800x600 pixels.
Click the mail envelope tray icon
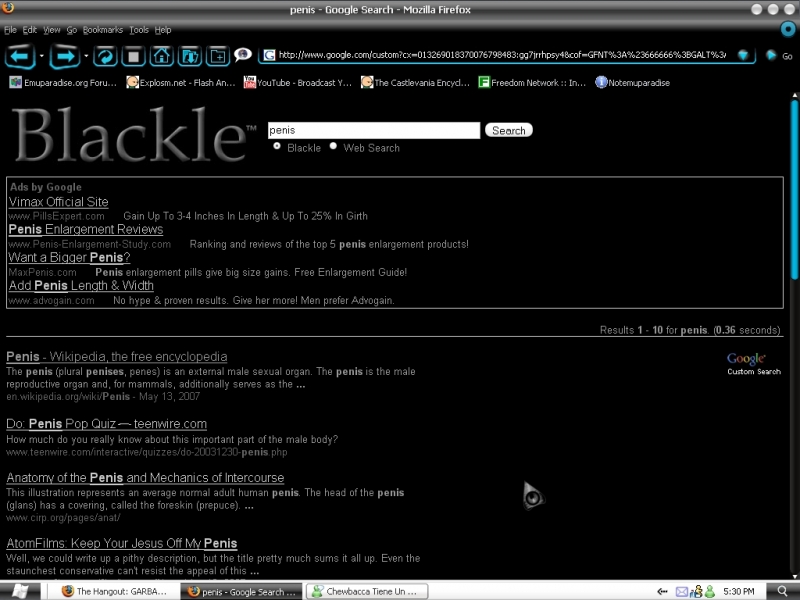[682, 592]
